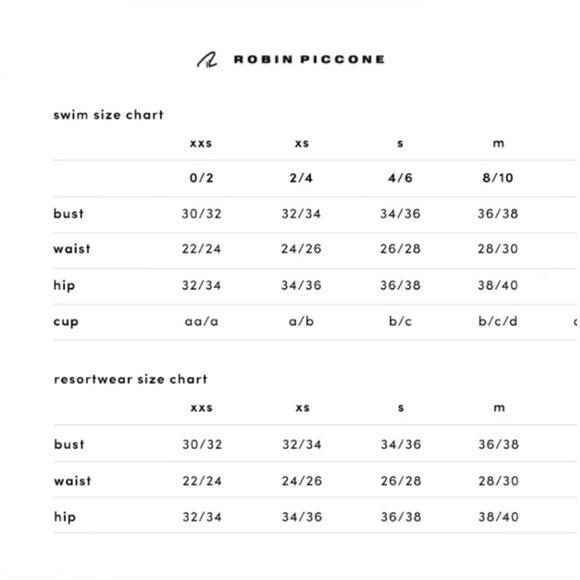The height and width of the screenshot is (580, 580).
Task: Select the resortwear size chart heading
Action: (131, 379)
